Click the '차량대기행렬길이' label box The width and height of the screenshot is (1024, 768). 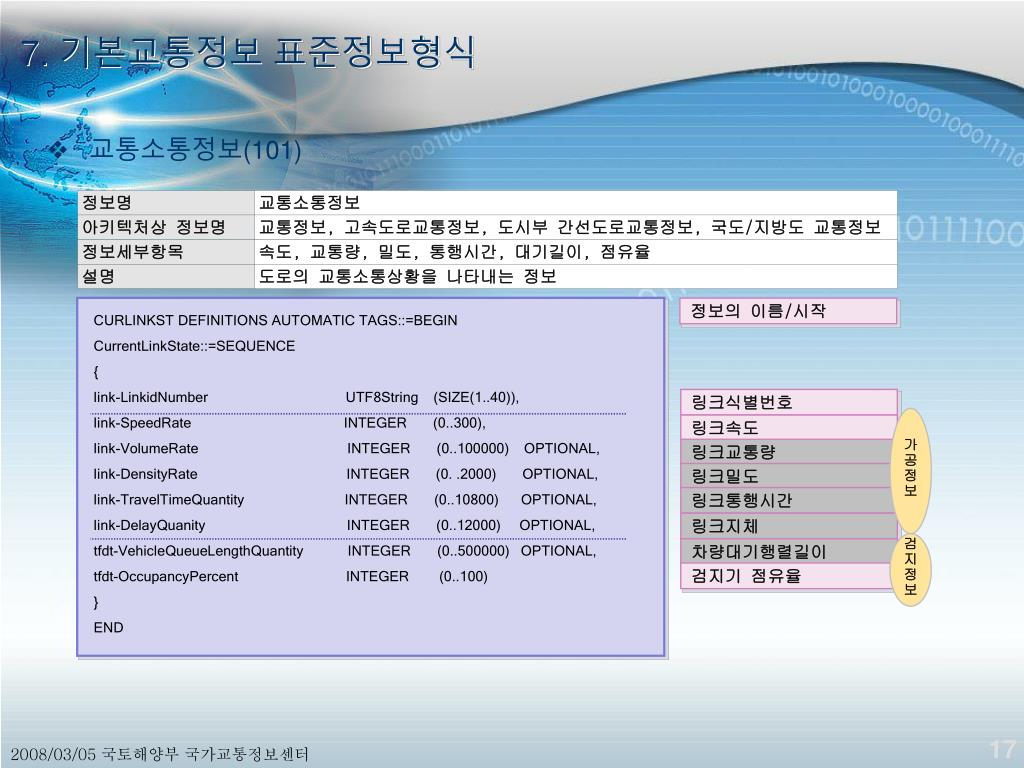(789, 551)
